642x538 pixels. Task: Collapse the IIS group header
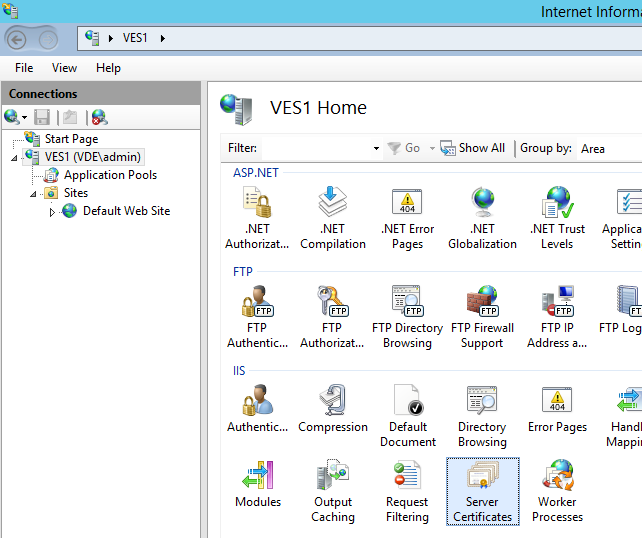click(239, 371)
